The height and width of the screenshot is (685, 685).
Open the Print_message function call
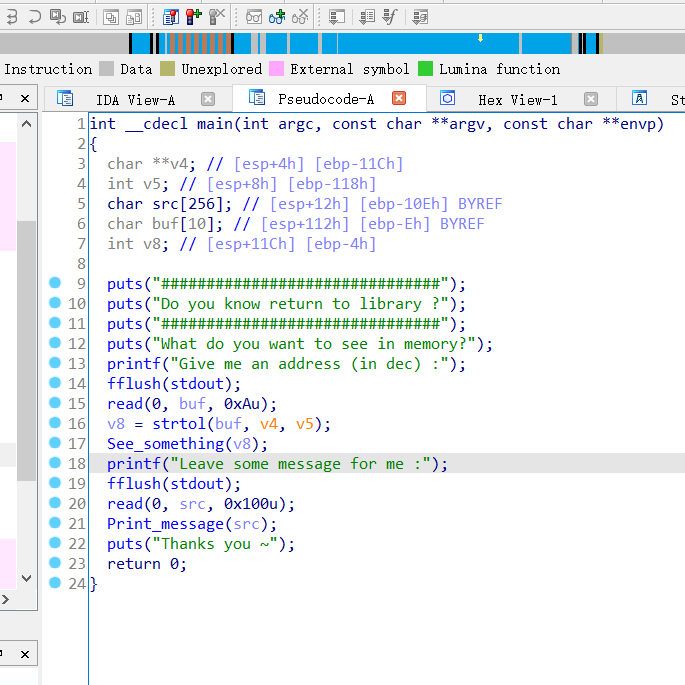(x=165, y=524)
